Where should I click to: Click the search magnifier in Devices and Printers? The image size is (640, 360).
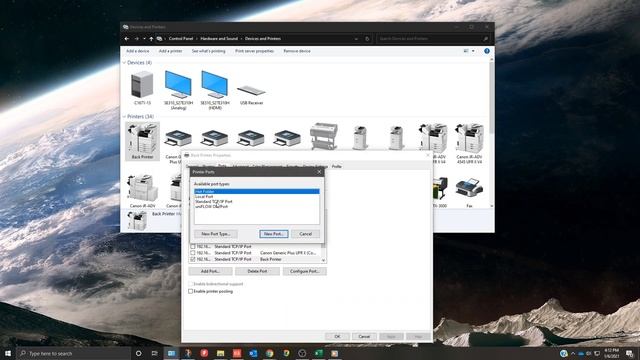[x=485, y=39]
